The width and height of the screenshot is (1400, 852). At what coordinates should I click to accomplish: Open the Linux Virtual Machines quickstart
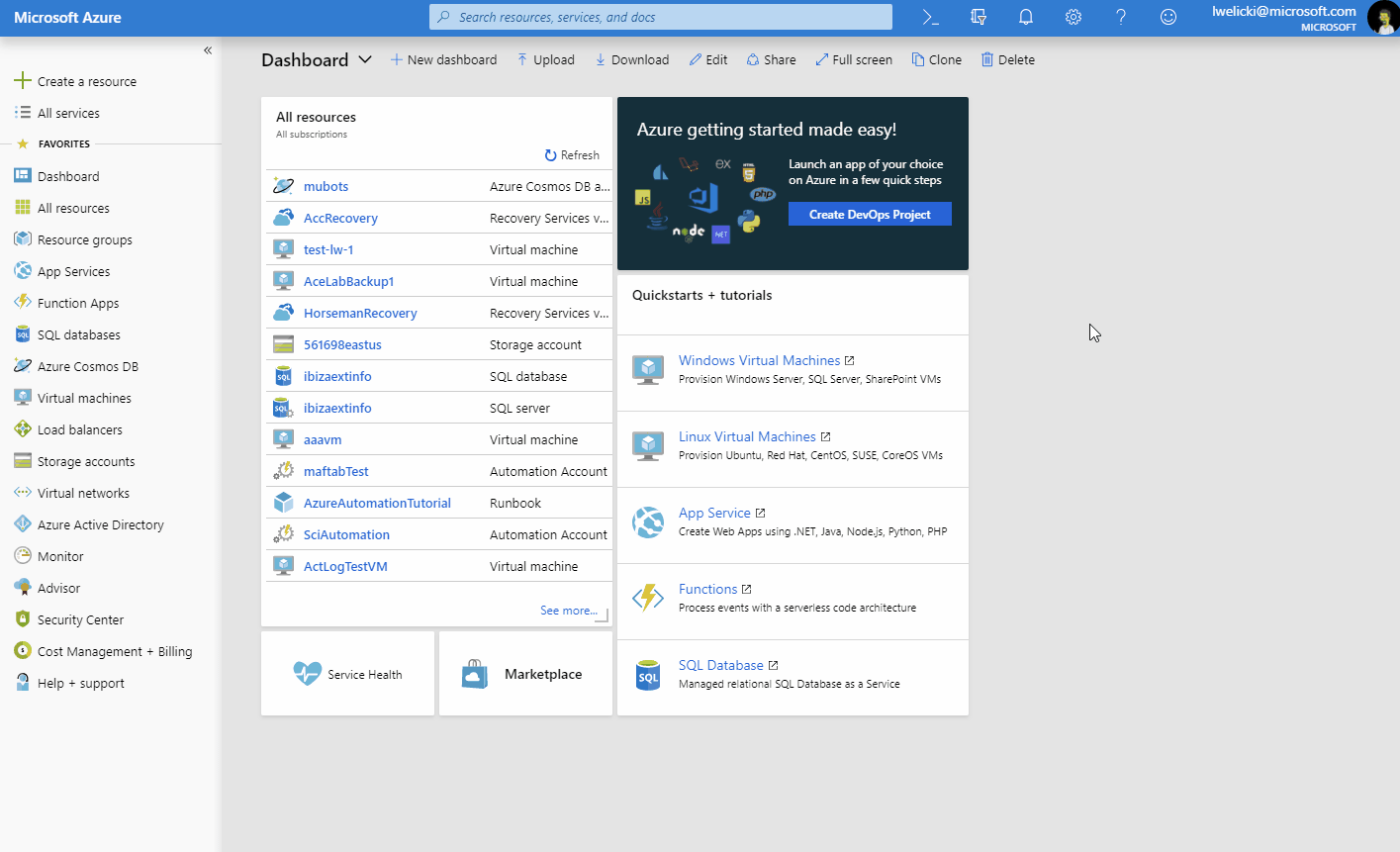747,435
